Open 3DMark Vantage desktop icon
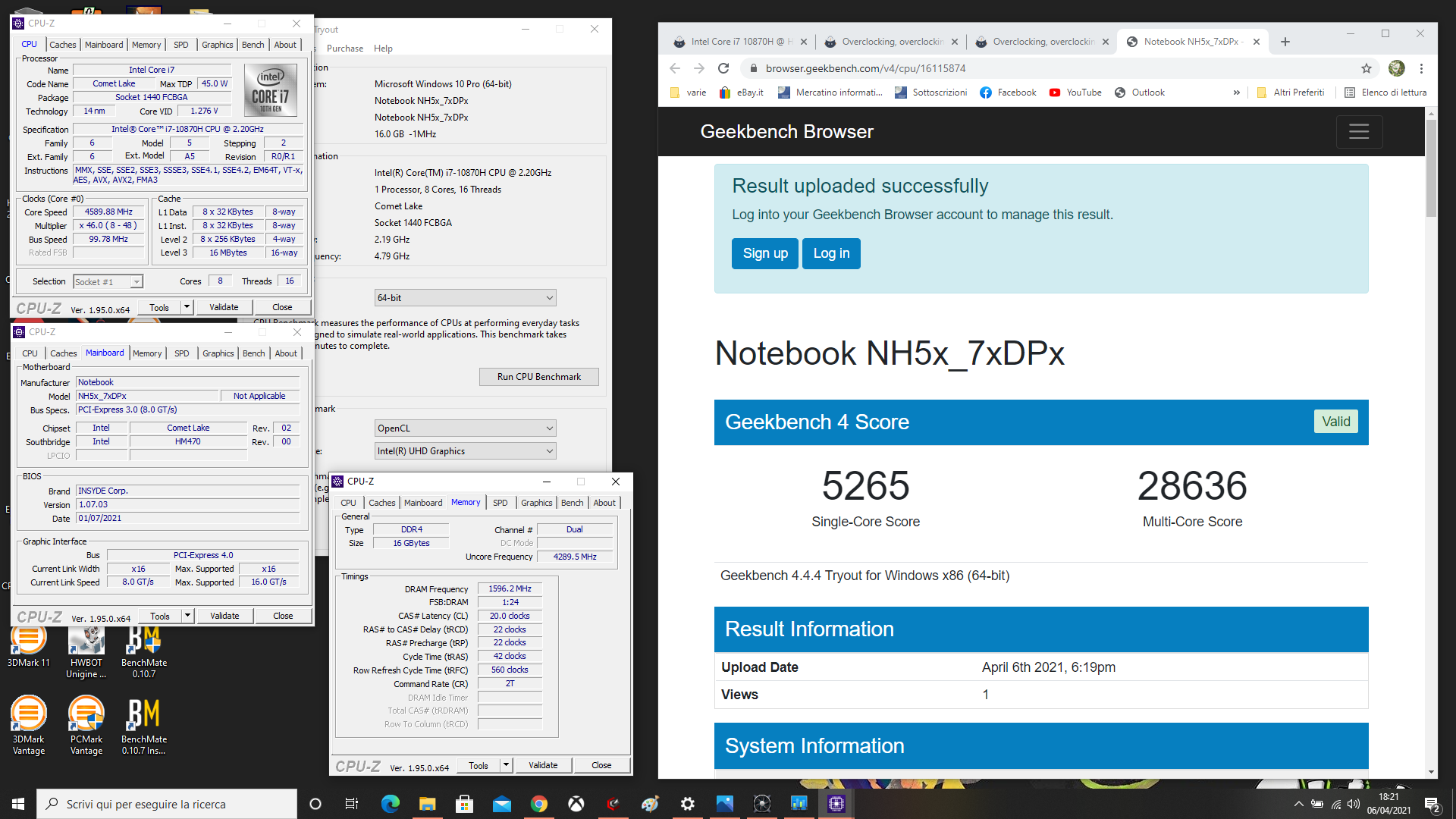 tap(28, 726)
